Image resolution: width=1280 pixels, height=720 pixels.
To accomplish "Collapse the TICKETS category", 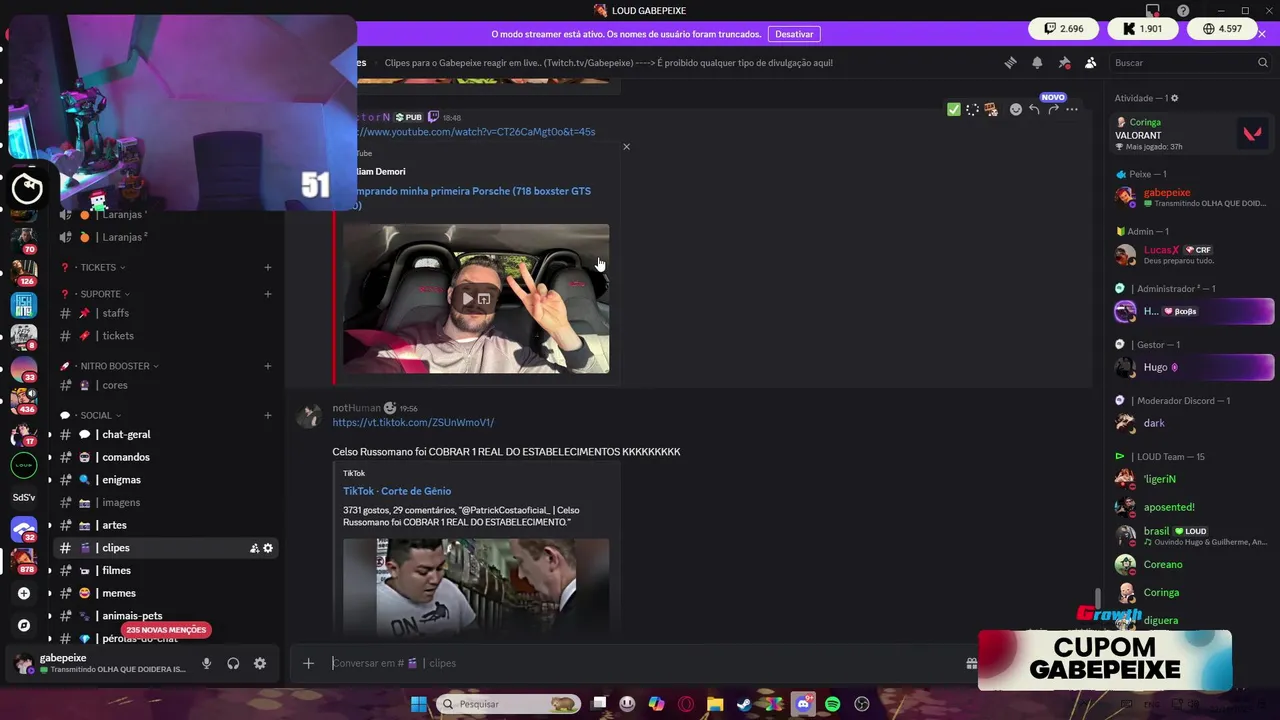I will (x=98, y=267).
